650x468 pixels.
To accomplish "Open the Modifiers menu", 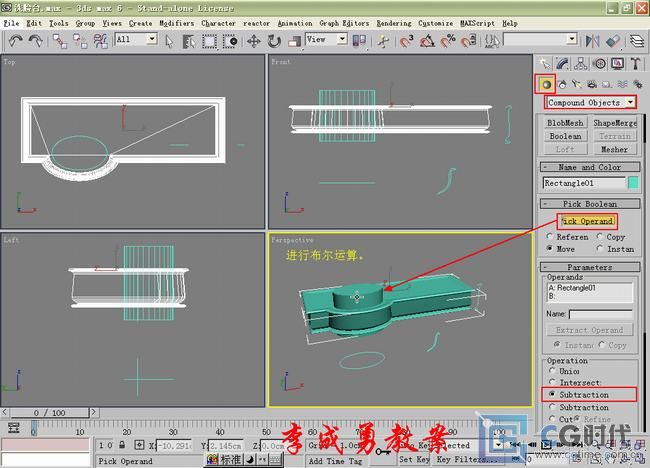I will pyautogui.click(x=176, y=23).
